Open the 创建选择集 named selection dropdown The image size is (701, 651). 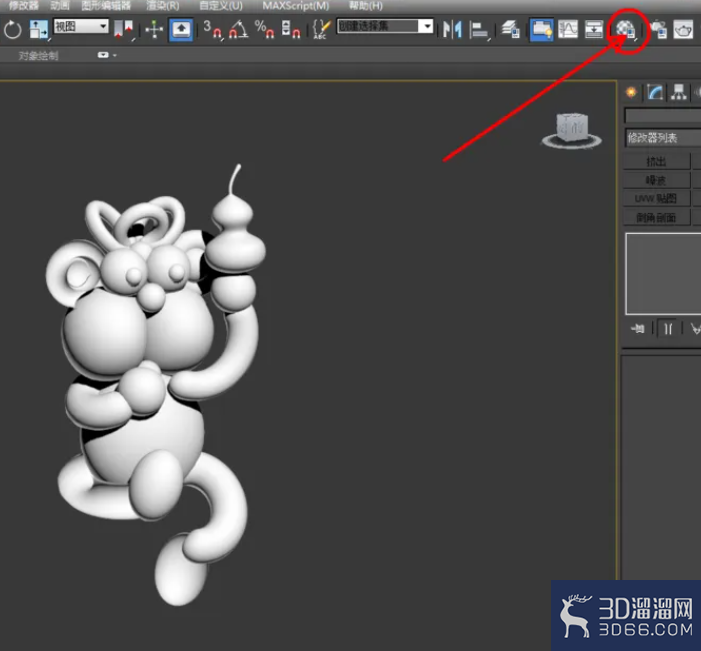385,26
